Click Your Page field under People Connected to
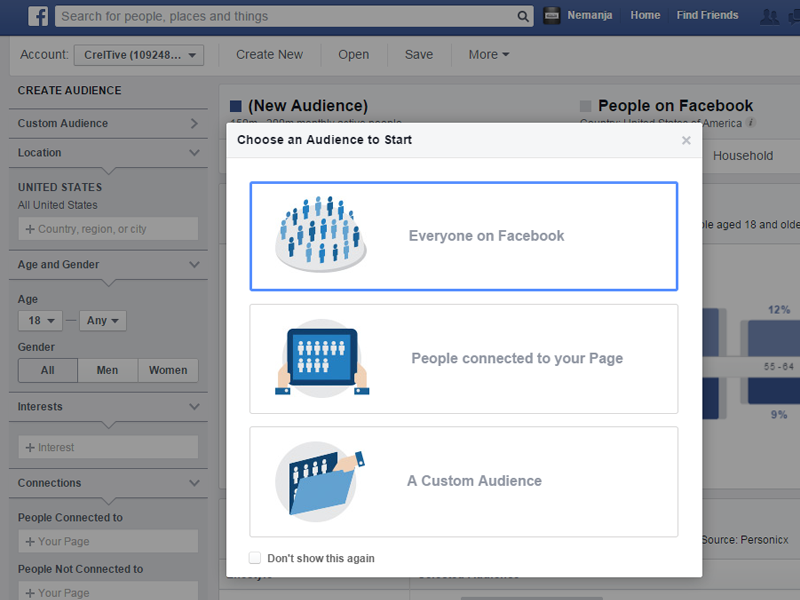 pyautogui.click(x=108, y=541)
